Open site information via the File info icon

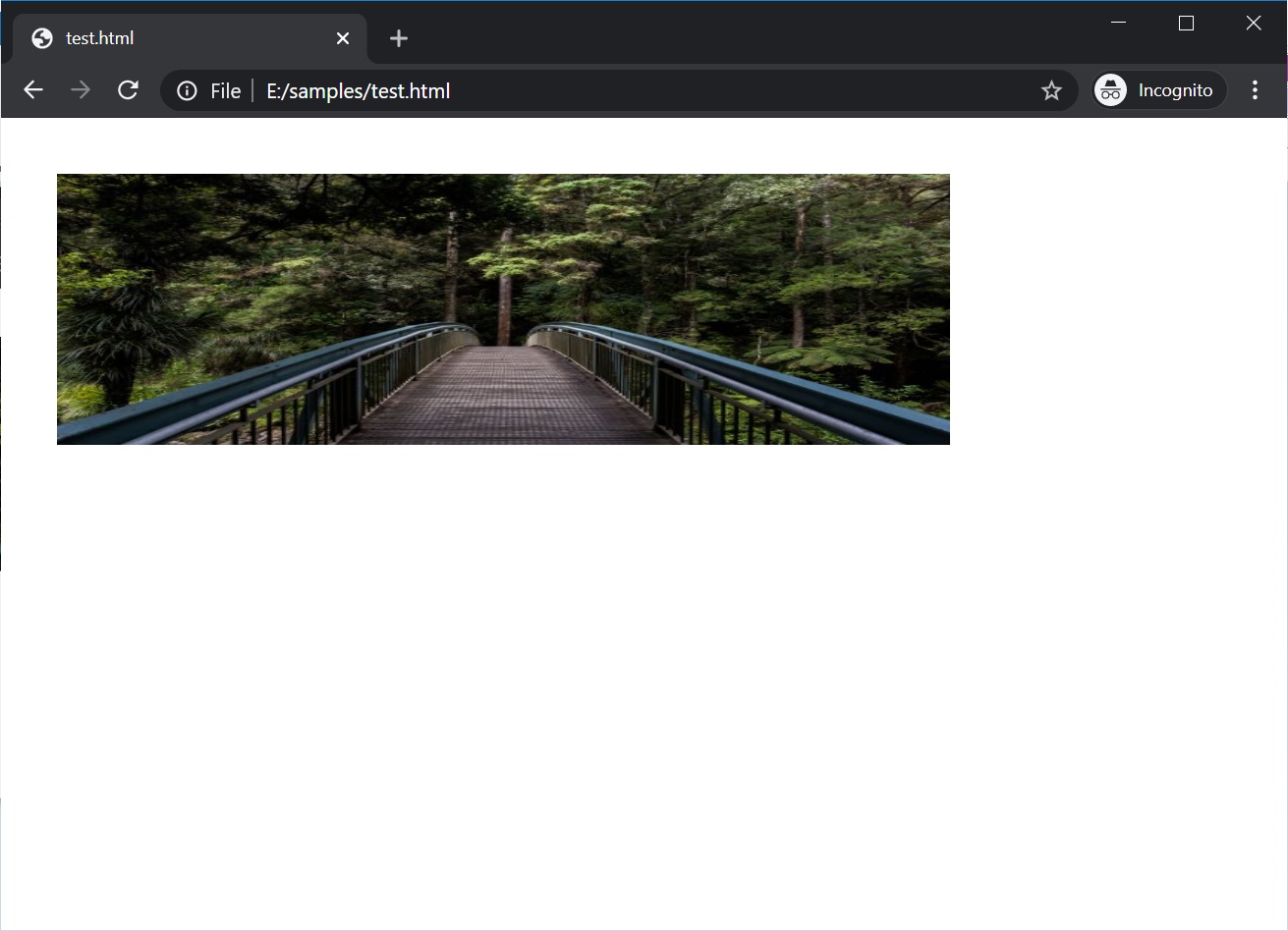187,90
